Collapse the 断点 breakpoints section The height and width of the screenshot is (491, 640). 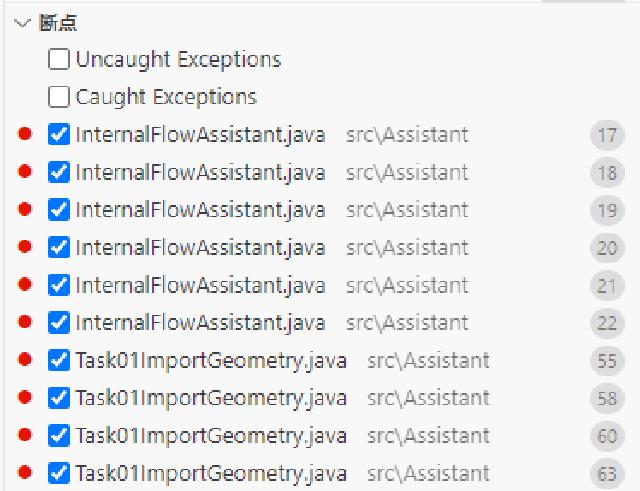(22, 23)
